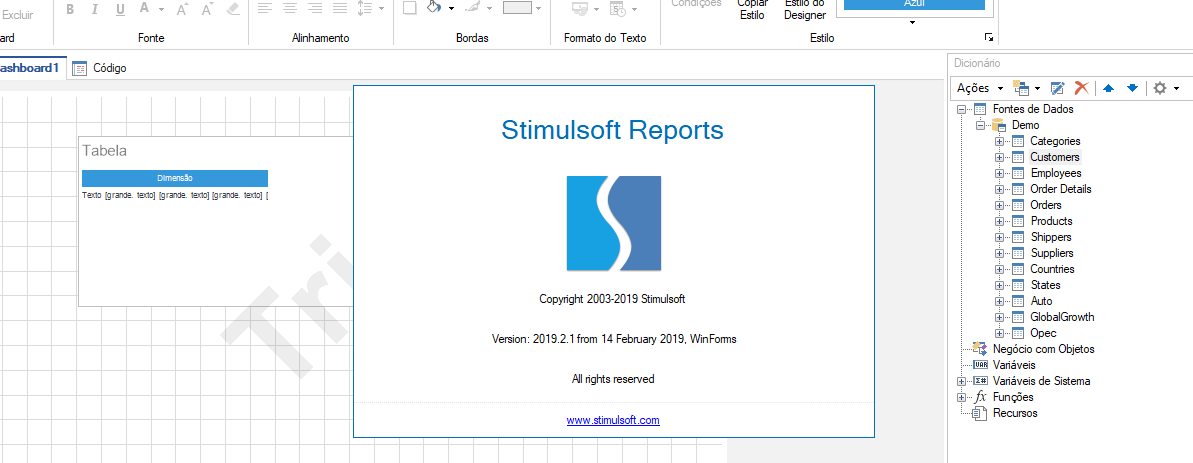
Task: Select the Auto table
Action: click(x=1042, y=301)
